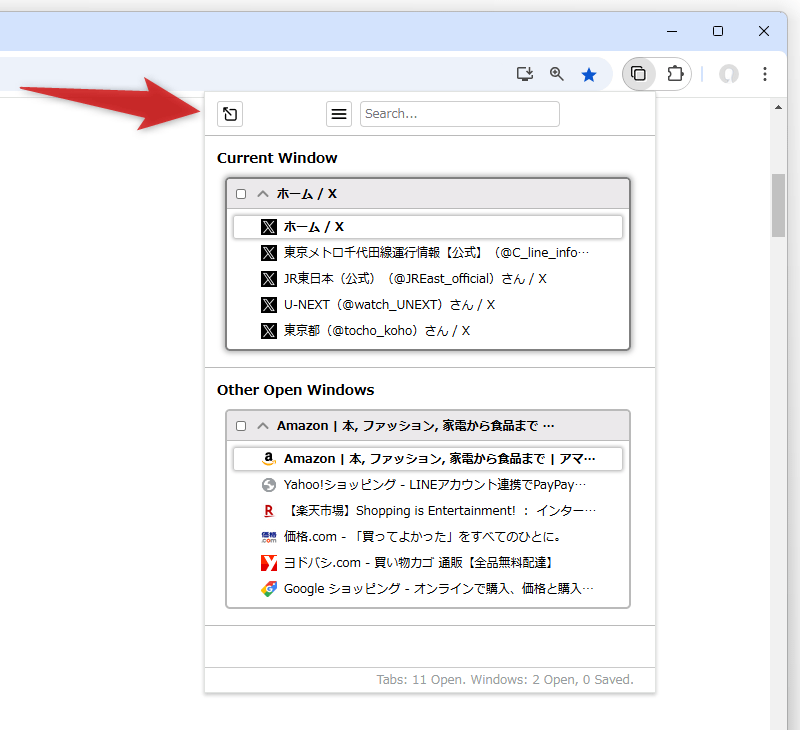Click the X favicon of 東京都 row

269,331
